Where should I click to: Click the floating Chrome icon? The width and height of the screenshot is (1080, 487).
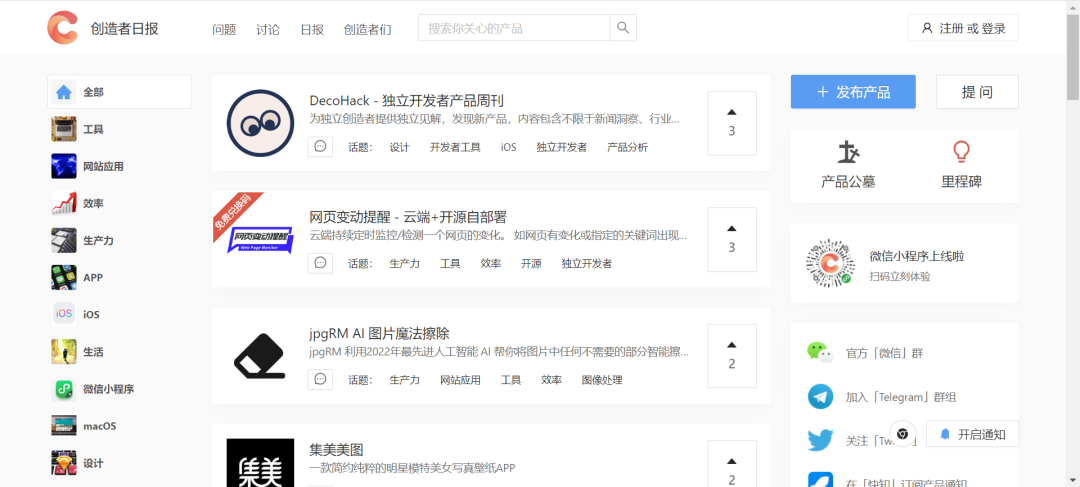902,434
